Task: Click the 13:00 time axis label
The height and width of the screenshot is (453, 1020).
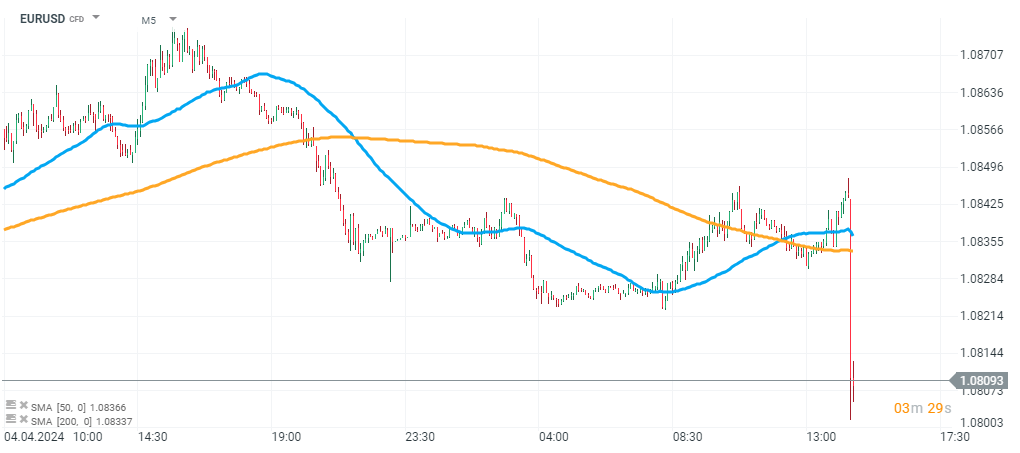Action: tap(821, 438)
